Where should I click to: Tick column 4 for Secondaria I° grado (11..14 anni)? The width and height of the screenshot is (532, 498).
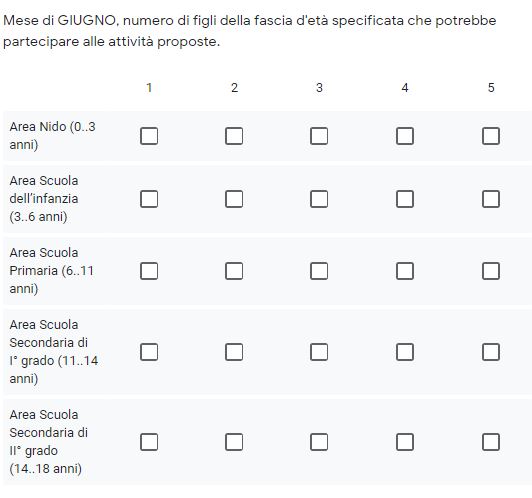click(x=405, y=352)
